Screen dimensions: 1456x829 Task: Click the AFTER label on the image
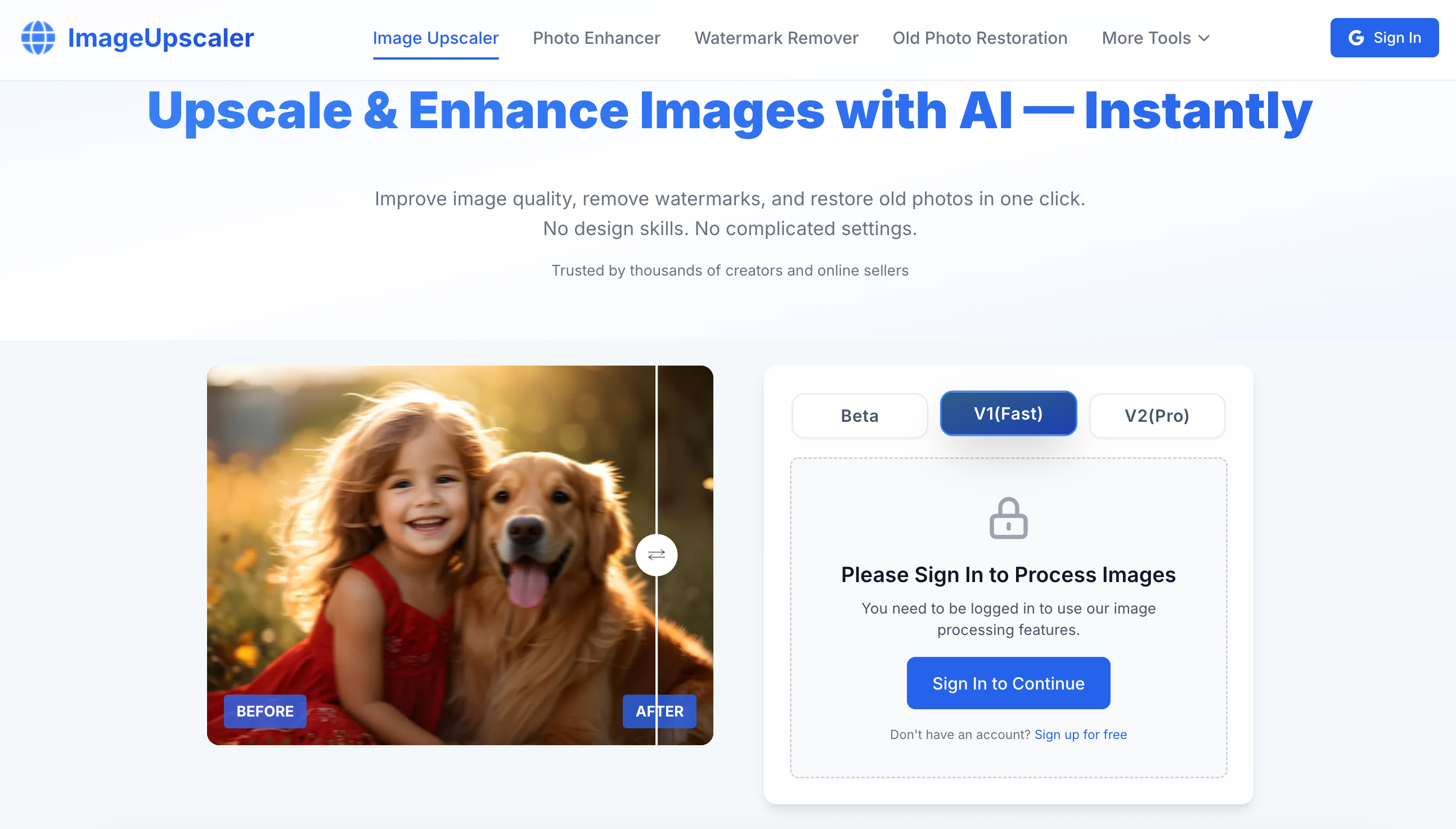tap(659, 711)
